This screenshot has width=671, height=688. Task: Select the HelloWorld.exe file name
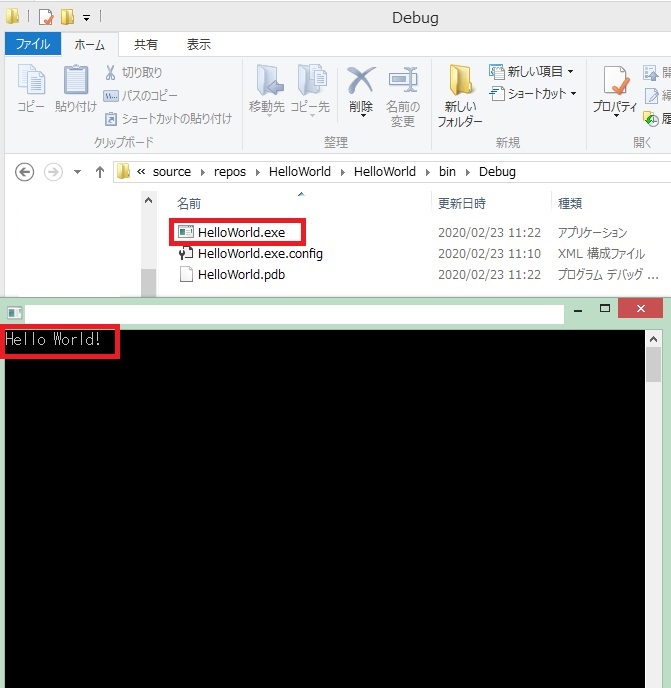(x=241, y=232)
